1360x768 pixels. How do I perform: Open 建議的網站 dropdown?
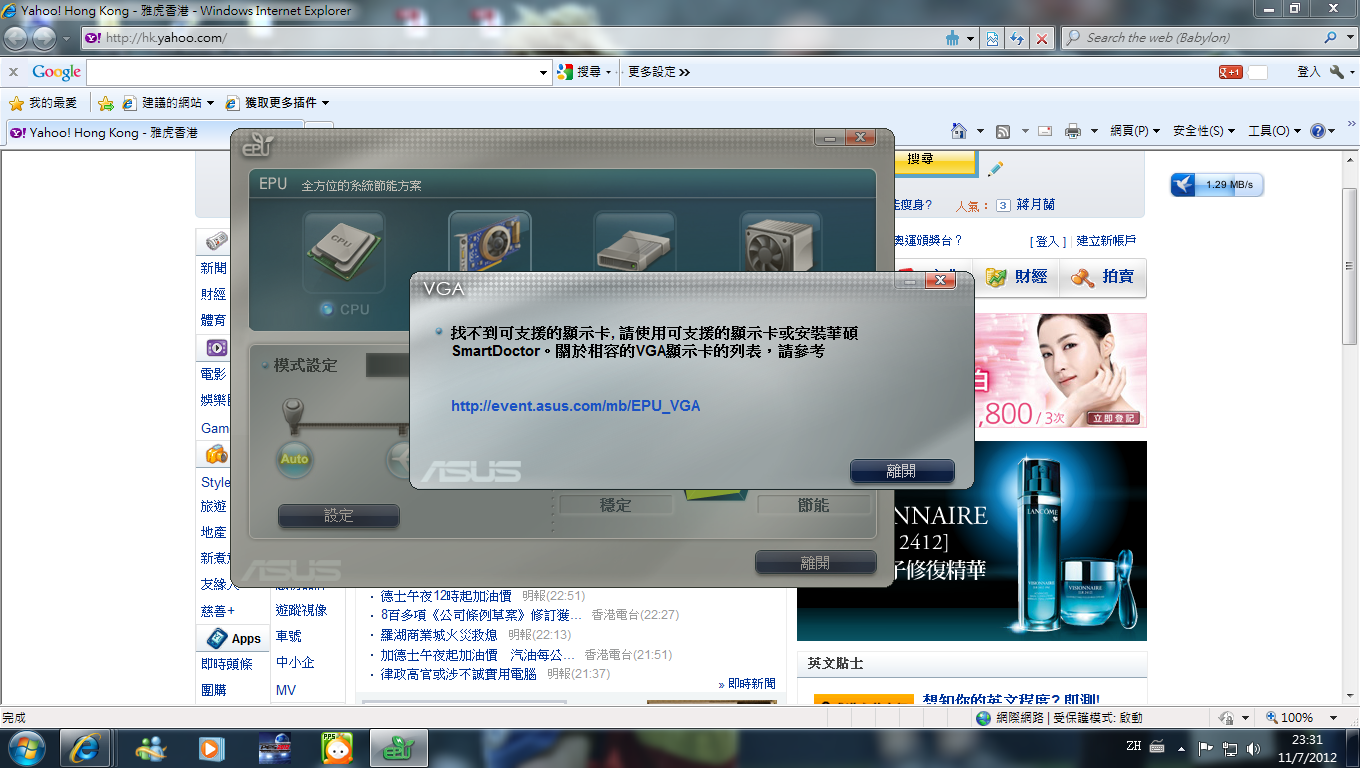tap(169, 103)
